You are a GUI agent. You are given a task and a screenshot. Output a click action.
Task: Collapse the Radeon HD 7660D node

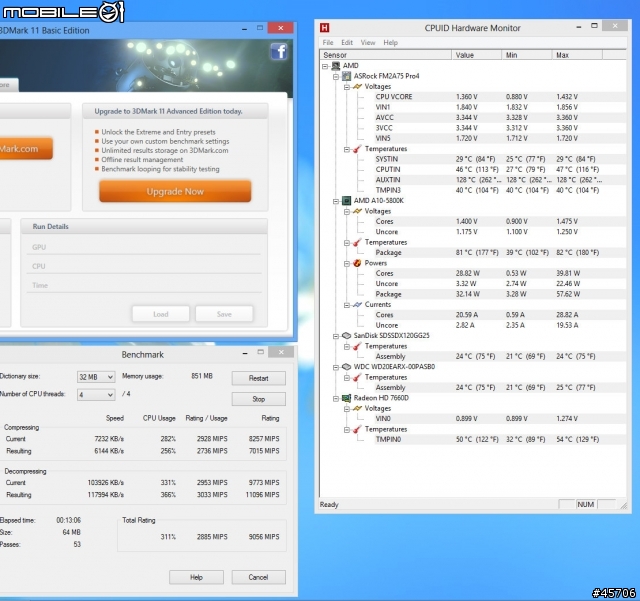(x=336, y=398)
